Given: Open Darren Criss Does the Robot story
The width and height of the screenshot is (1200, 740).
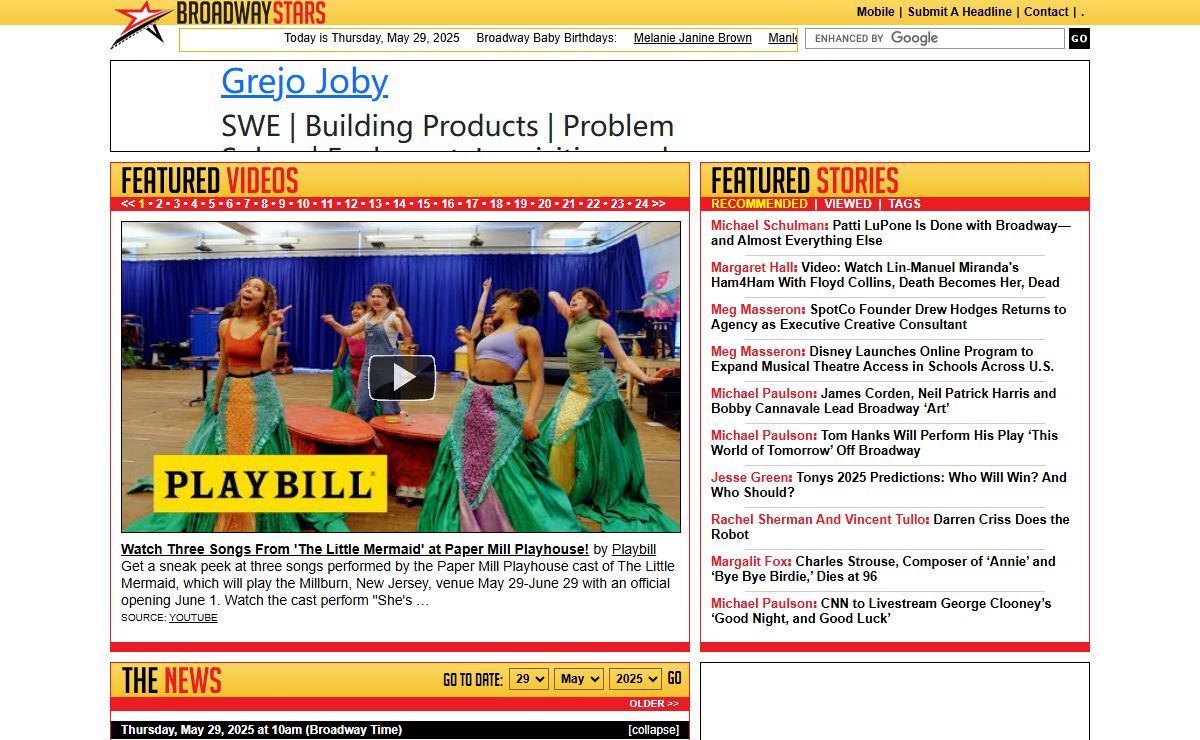Looking at the screenshot, I should (x=890, y=527).
